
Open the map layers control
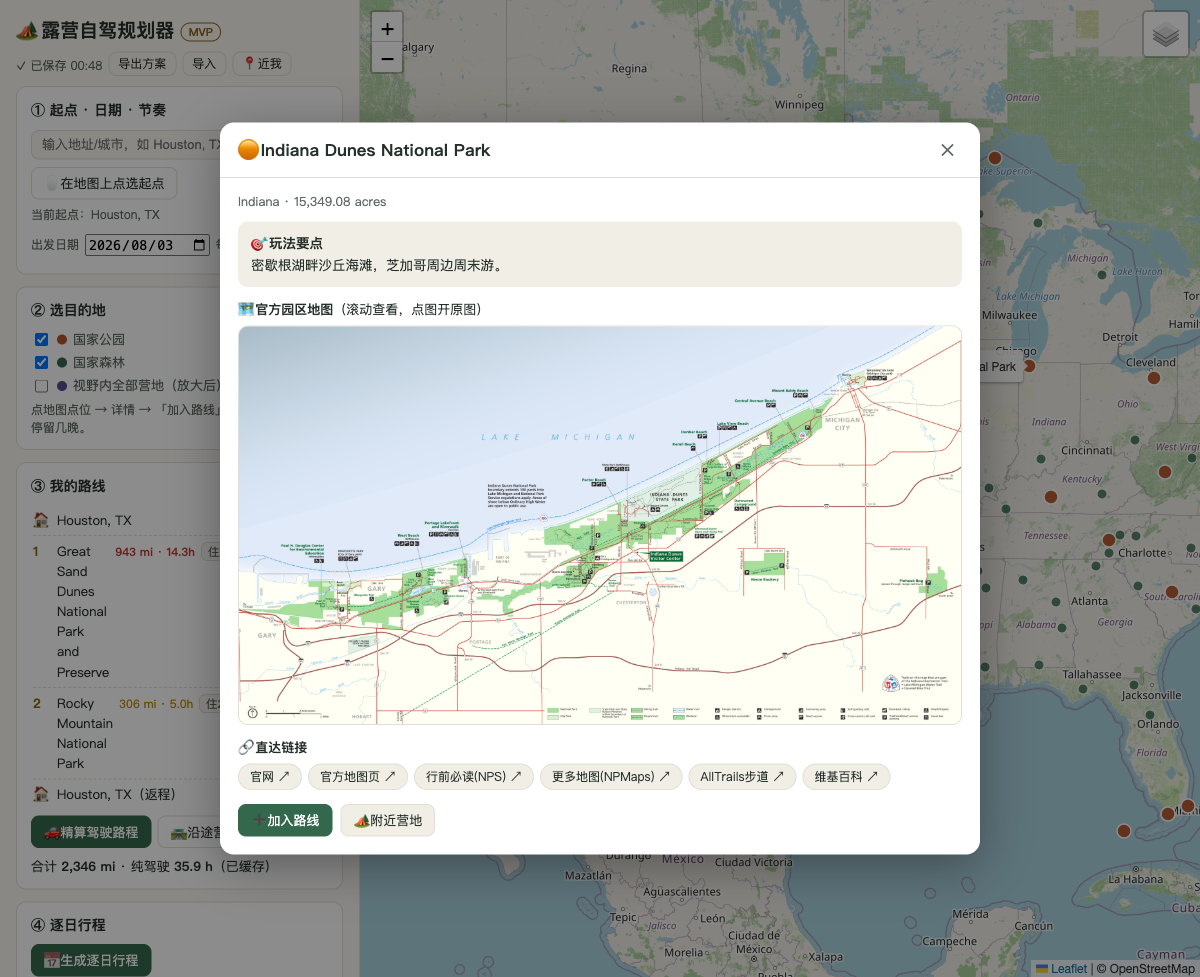1166,35
